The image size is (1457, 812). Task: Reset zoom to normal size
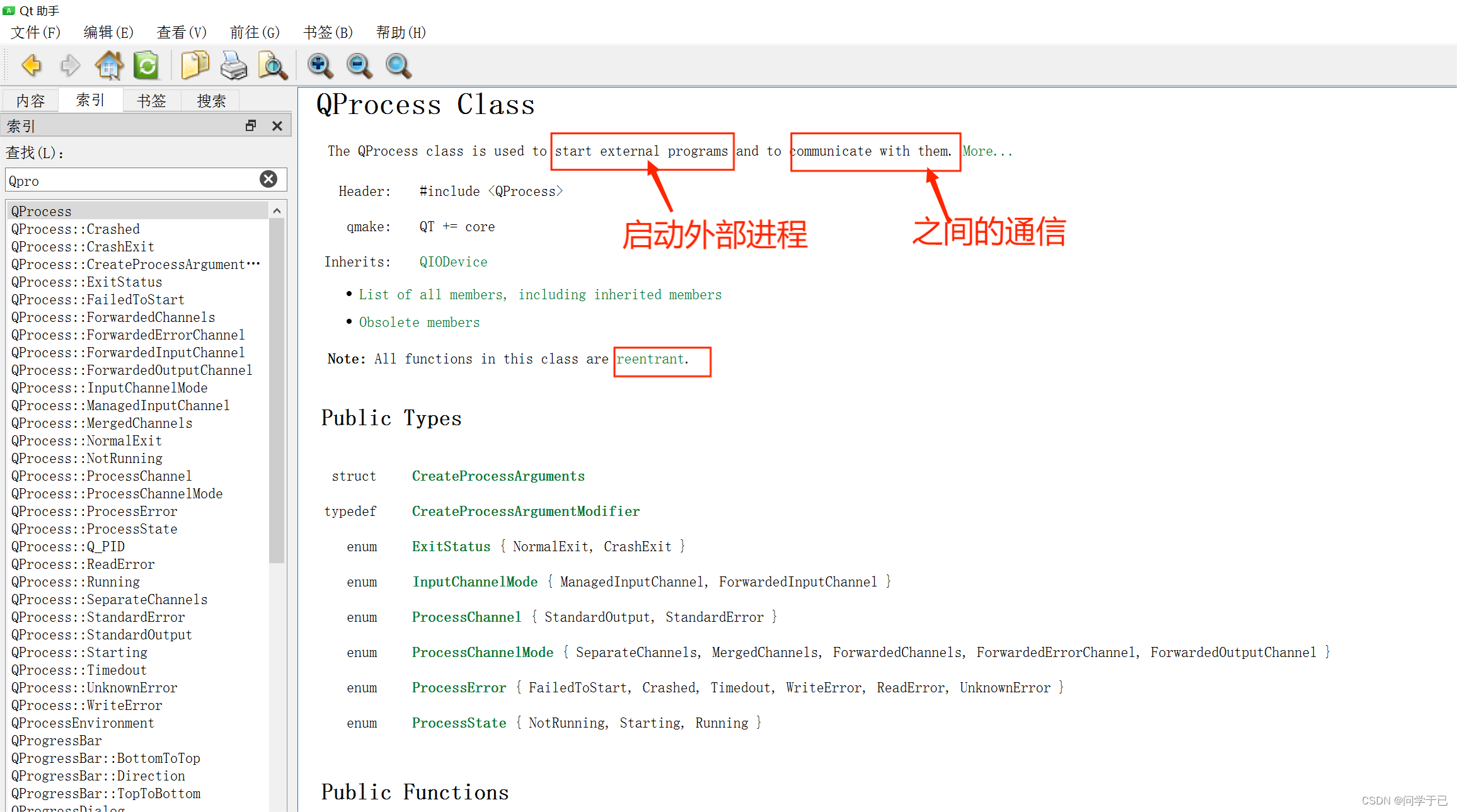click(x=398, y=65)
